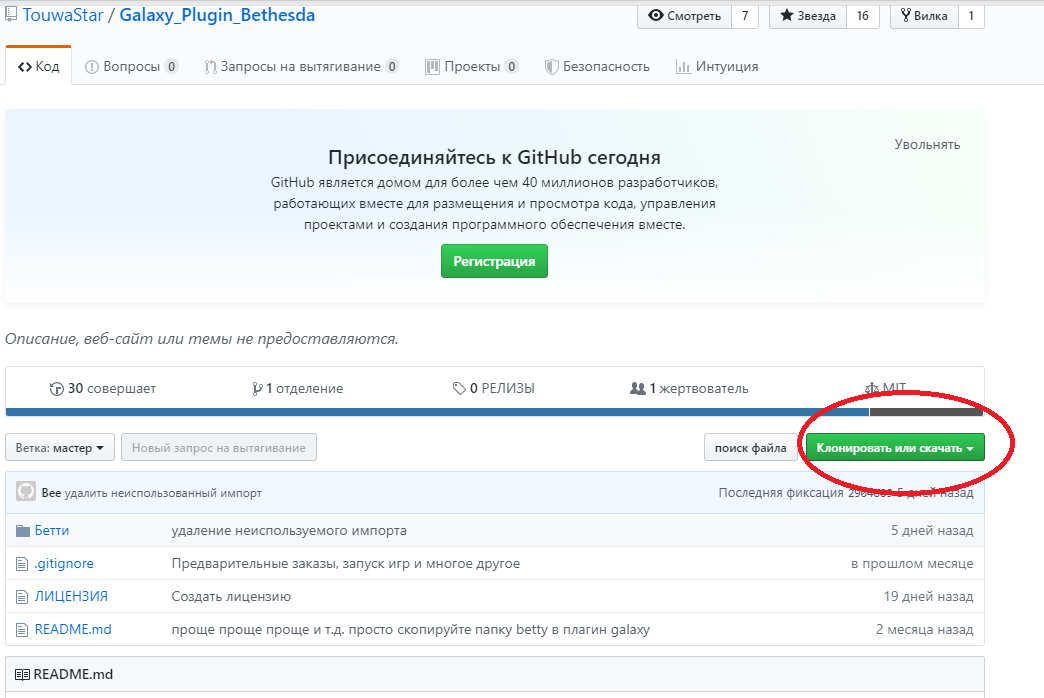Open the Ветка: мастер branch dropdown
This screenshot has height=698, width=1044.
click(x=60, y=448)
